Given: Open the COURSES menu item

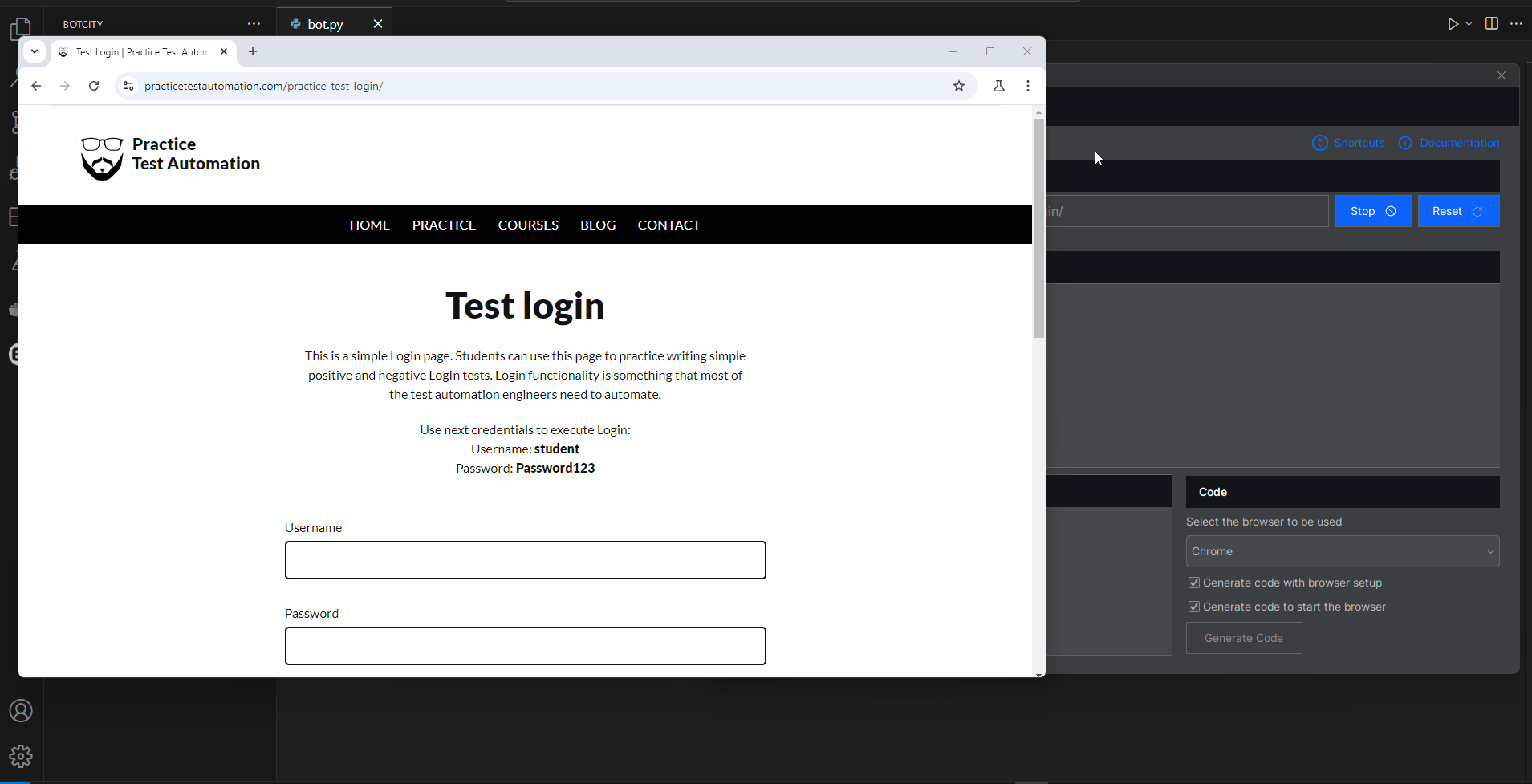Looking at the screenshot, I should coord(528,225).
